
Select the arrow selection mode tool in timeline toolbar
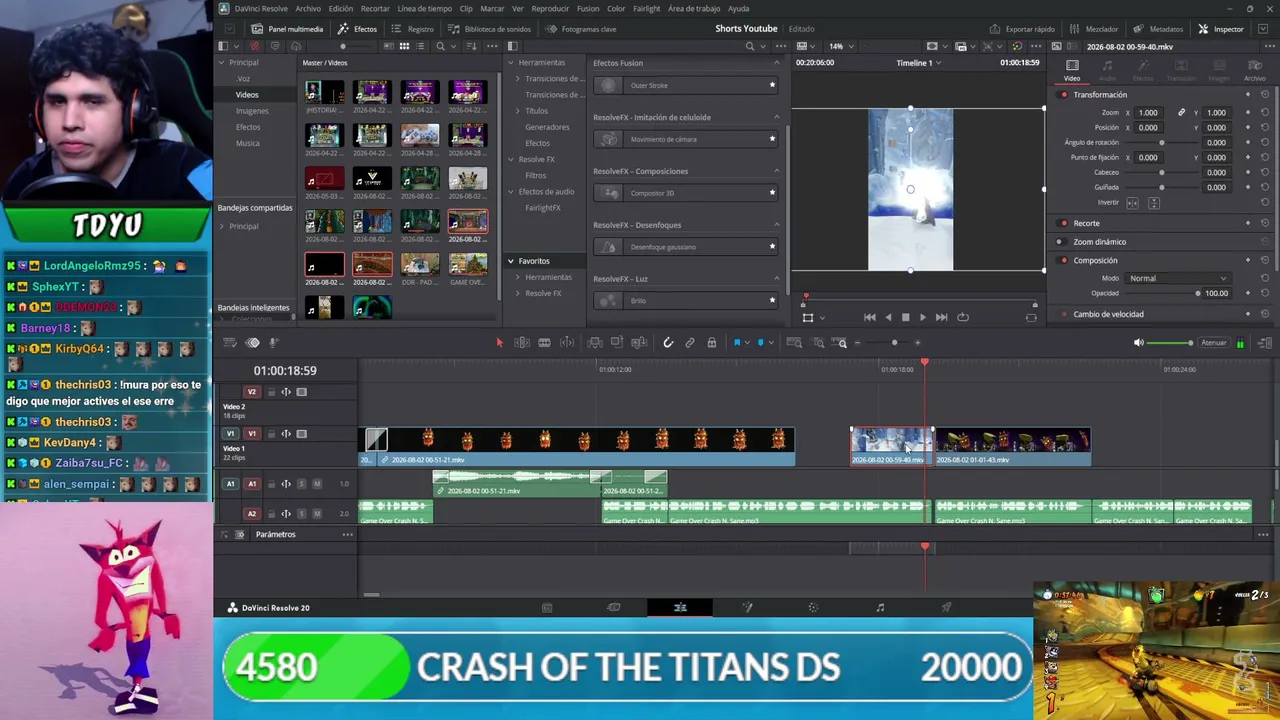(x=499, y=343)
